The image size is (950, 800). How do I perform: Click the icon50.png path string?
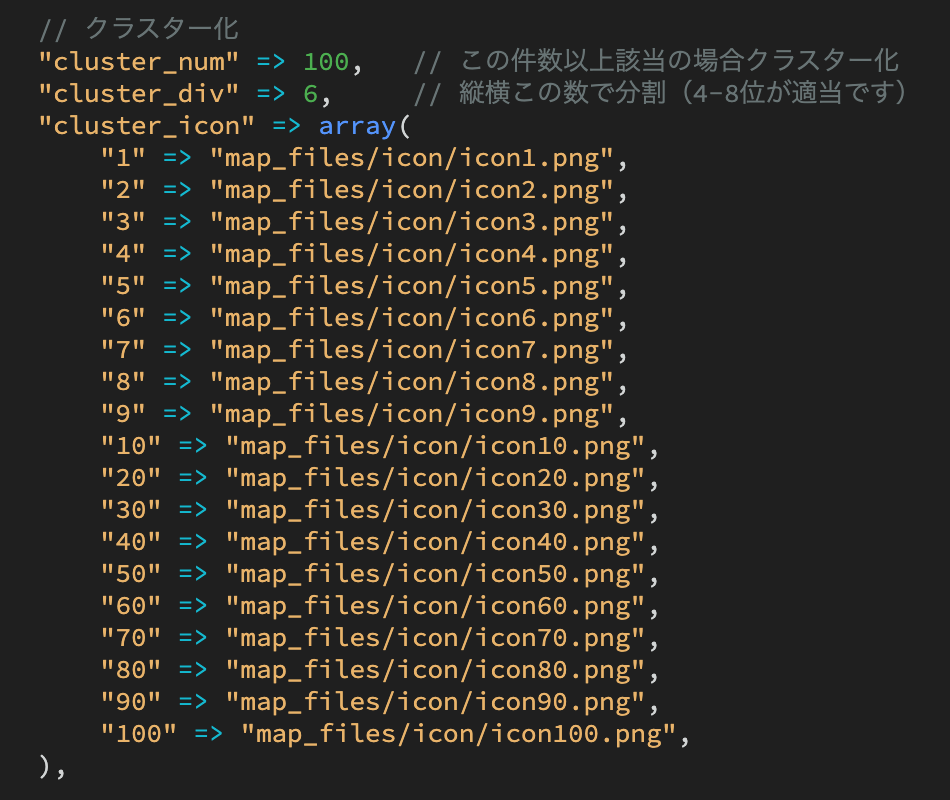coord(435,574)
